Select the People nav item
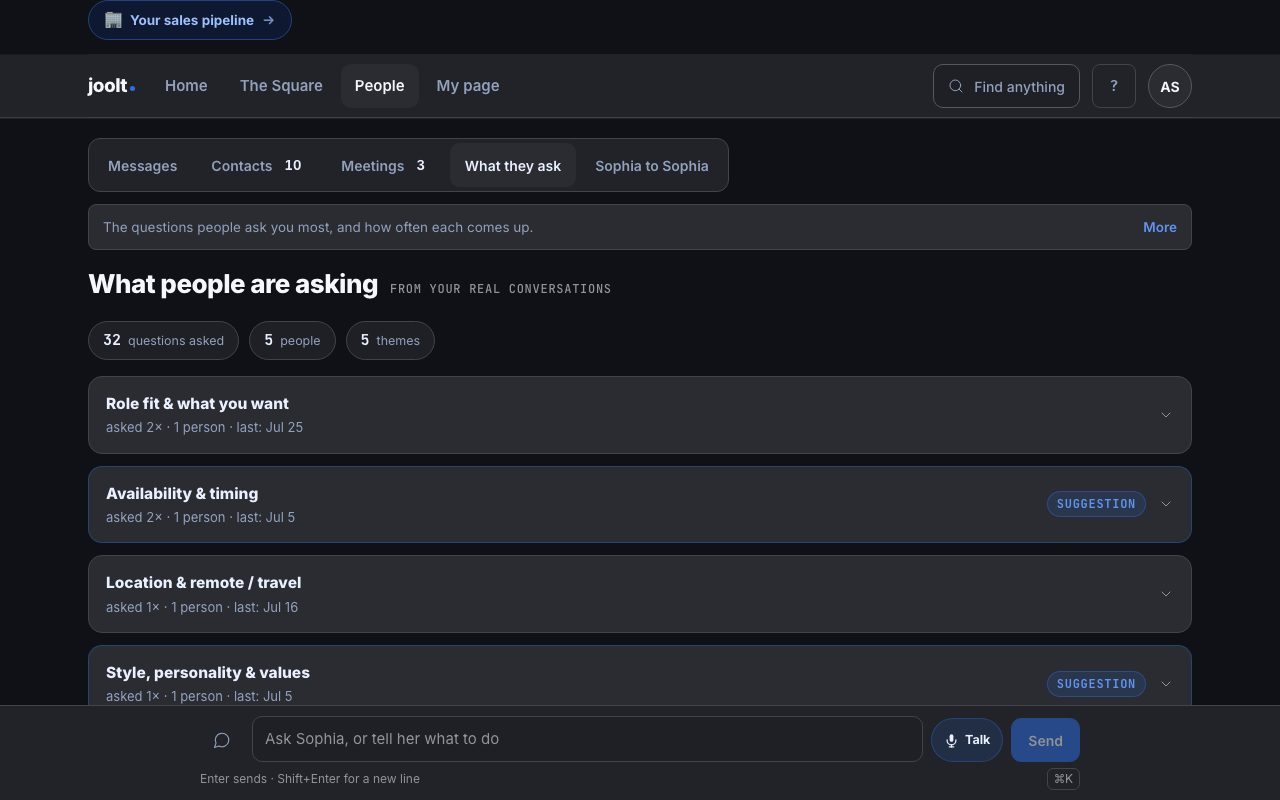Image resolution: width=1280 pixels, height=800 pixels. pyautogui.click(x=379, y=86)
